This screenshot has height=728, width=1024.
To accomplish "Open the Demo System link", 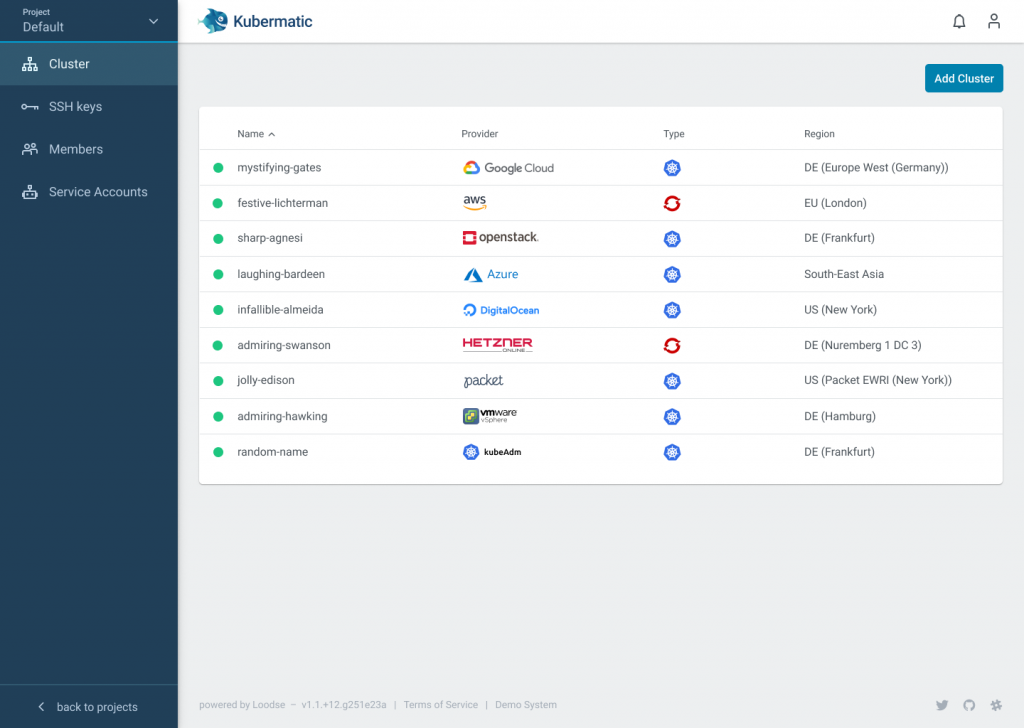I will pos(526,705).
